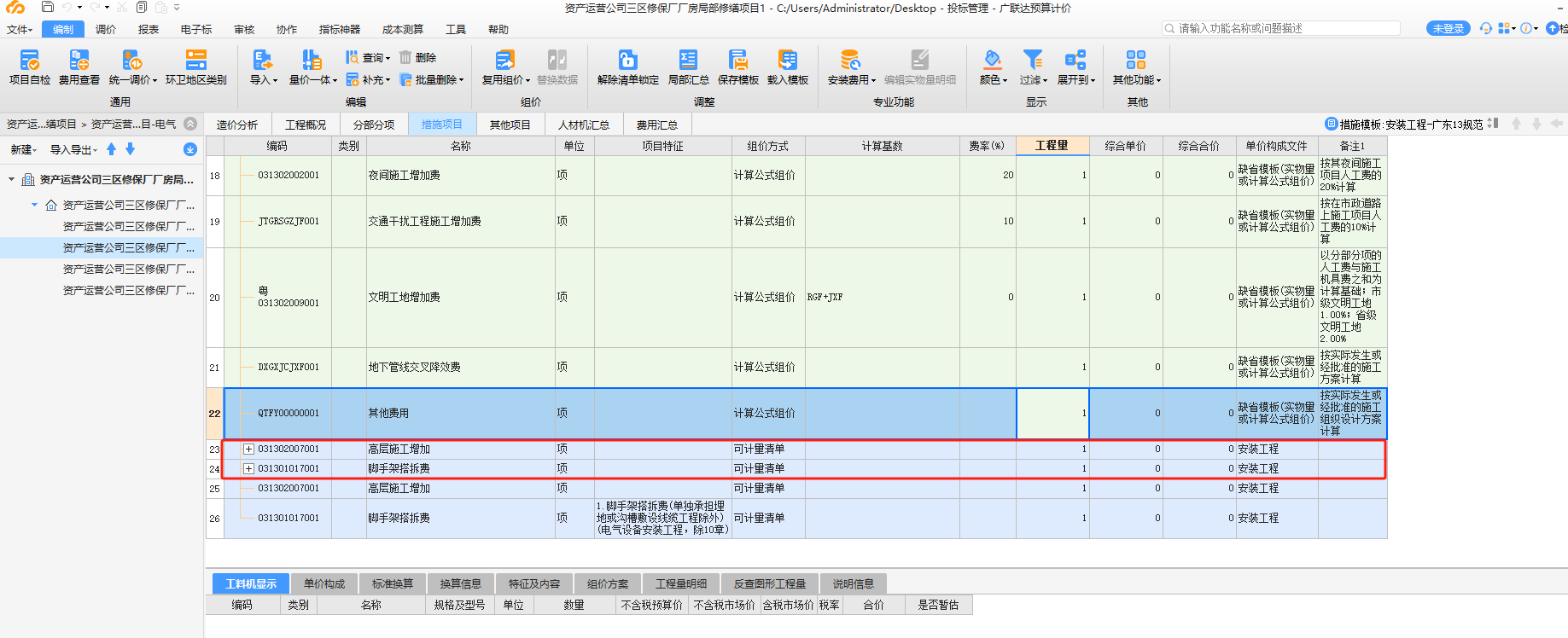Open the 费用查看 fee viewer

[x=79, y=67]
